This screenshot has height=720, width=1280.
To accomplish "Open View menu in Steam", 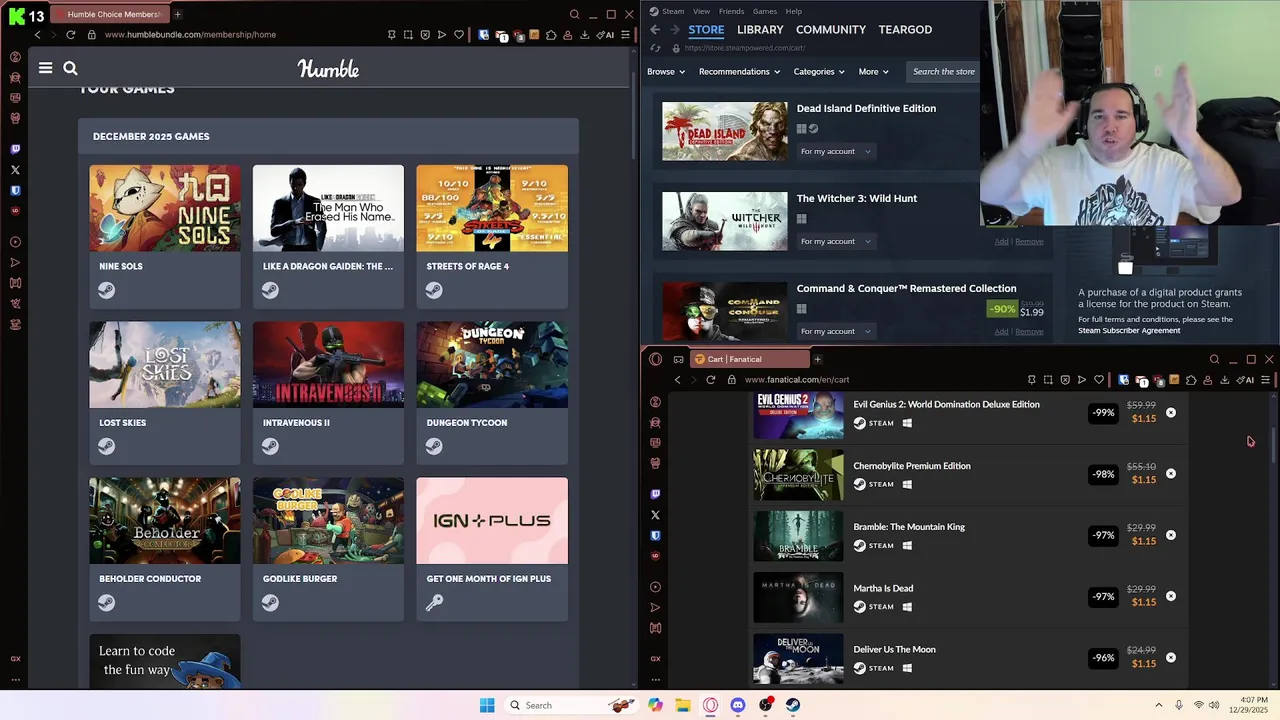I will [701, 11].
